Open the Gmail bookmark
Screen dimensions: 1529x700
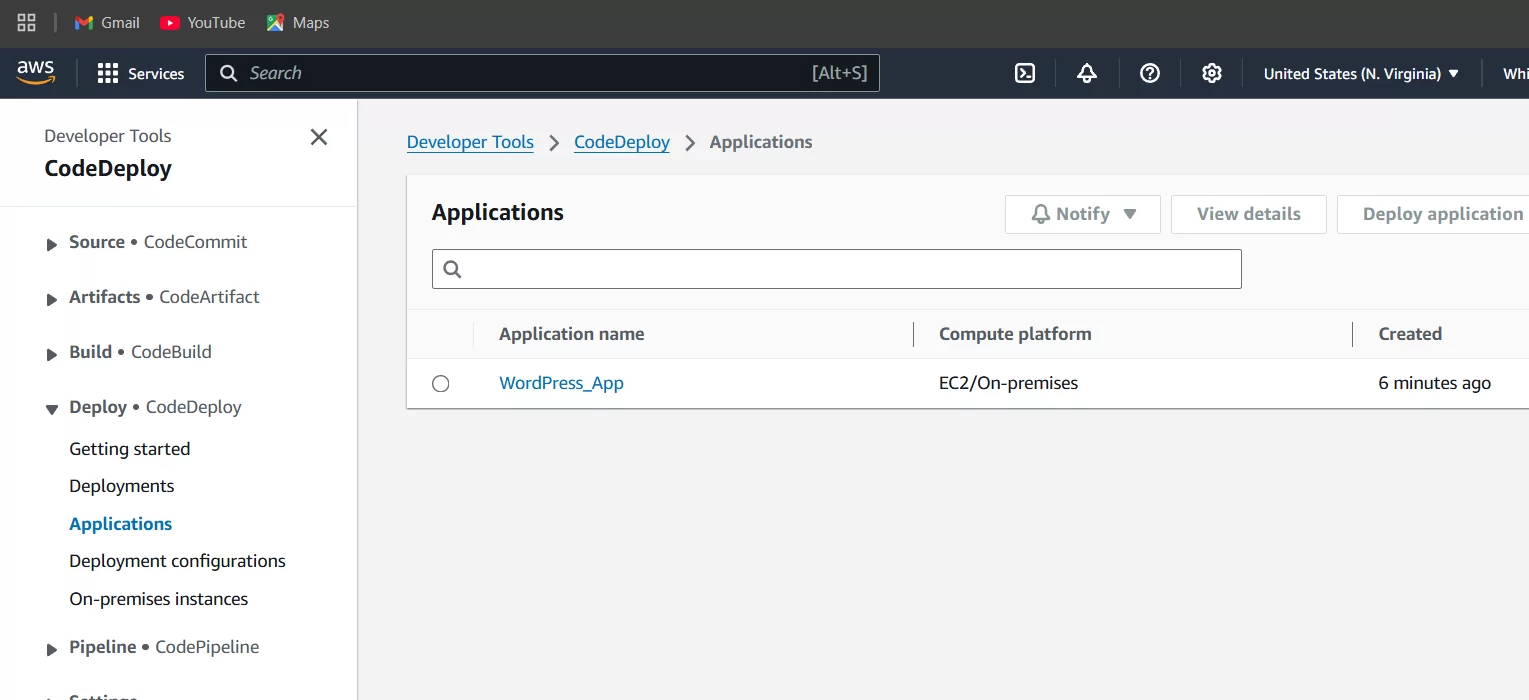coord(107,22)
